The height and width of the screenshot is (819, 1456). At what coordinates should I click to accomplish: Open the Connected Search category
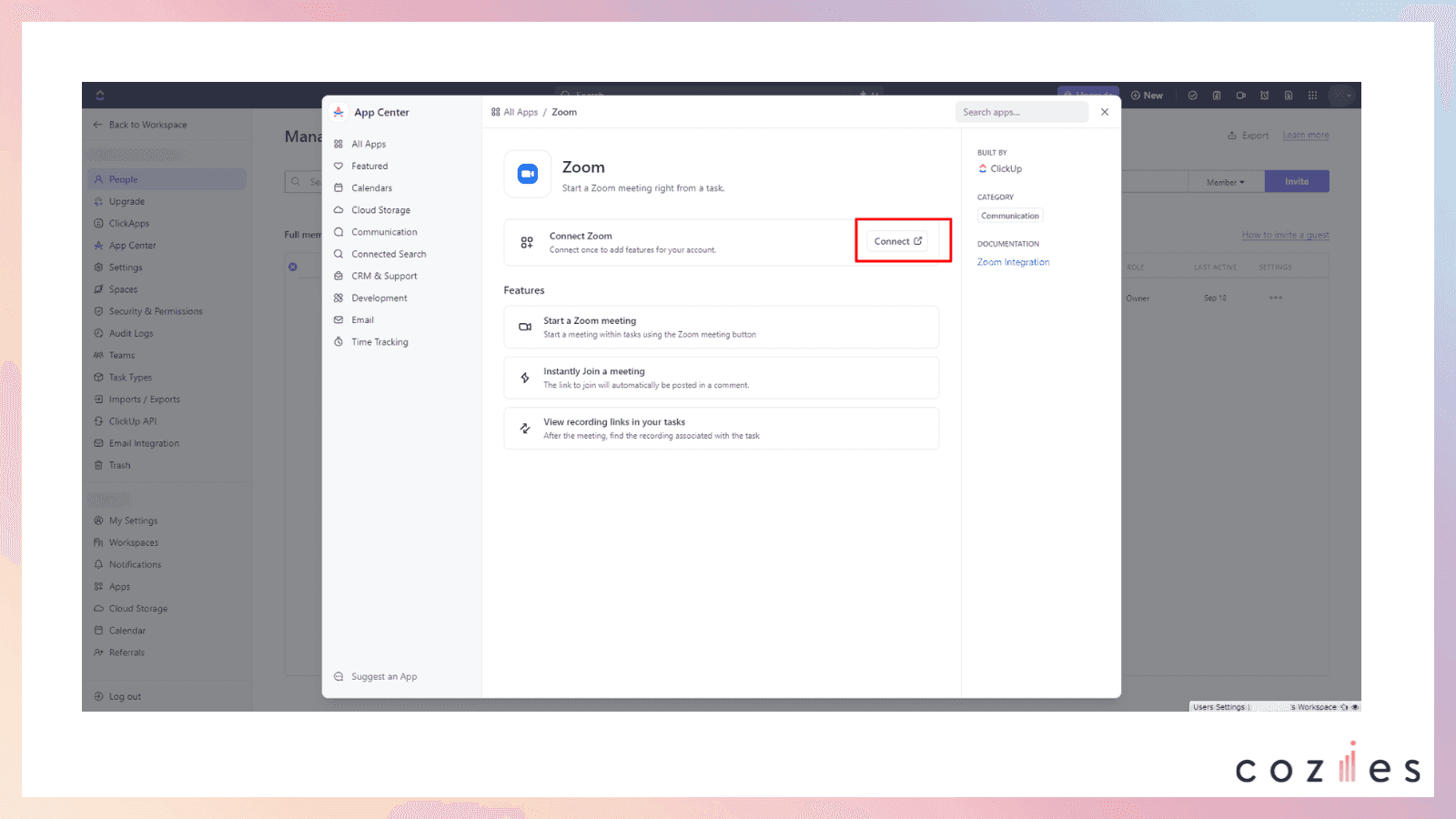[x=388, y=253]
